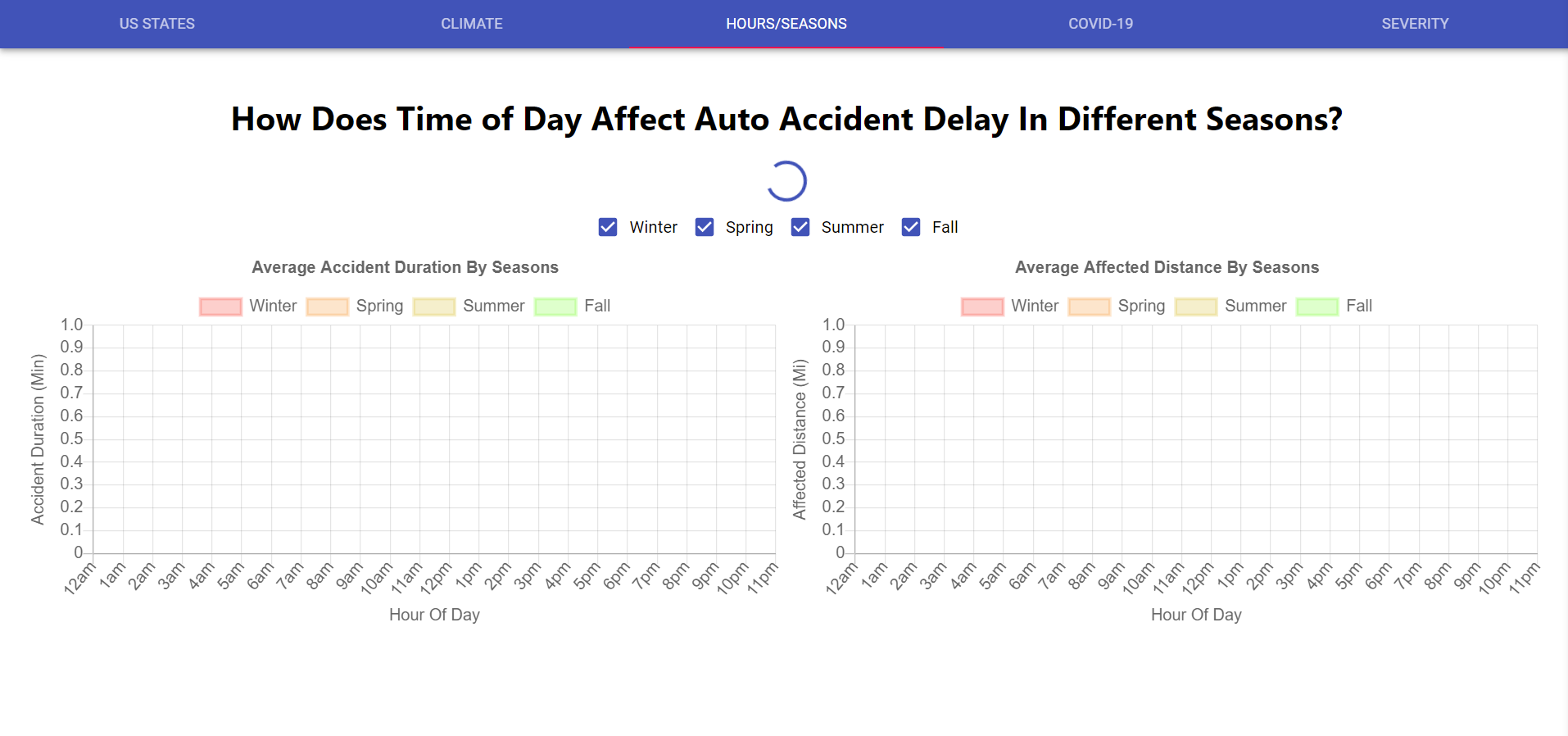Screen dimensions: 1568x736
Task: Open the CLIMATE tab
Action: 471,24
